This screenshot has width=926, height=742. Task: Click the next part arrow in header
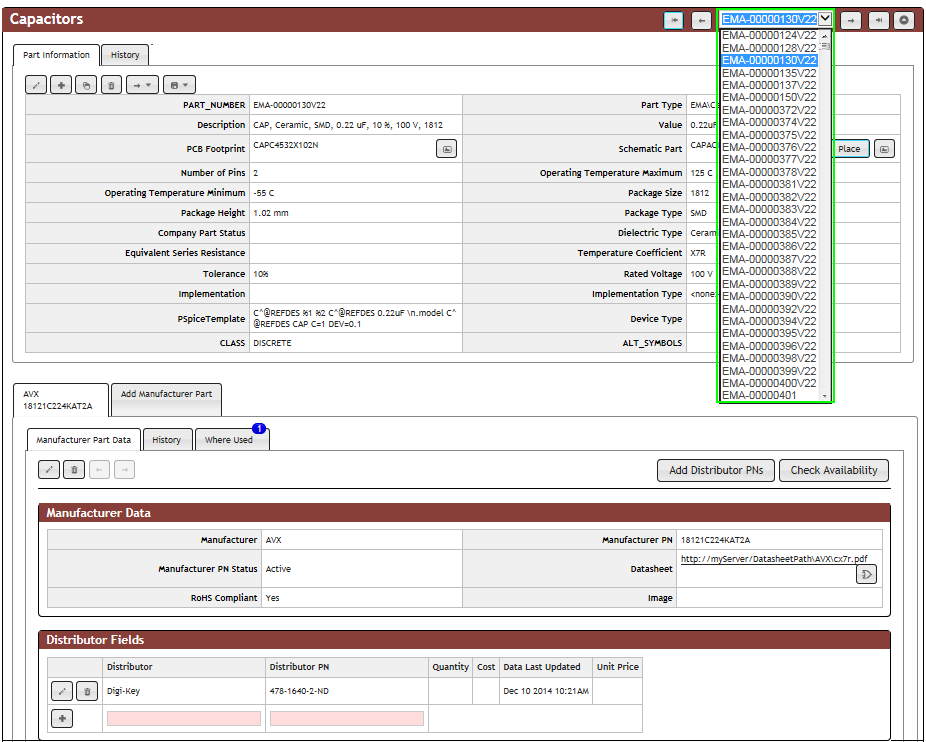850,20
